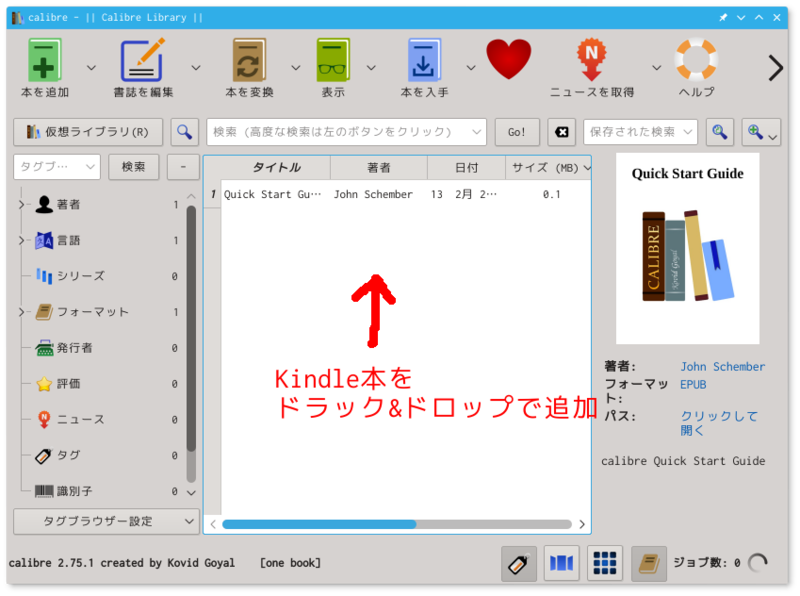Image resolution: width=800 pixels, height=596 pixels.
Task: Click the add saved search plus magnifier
Action: tap(761, 132)
